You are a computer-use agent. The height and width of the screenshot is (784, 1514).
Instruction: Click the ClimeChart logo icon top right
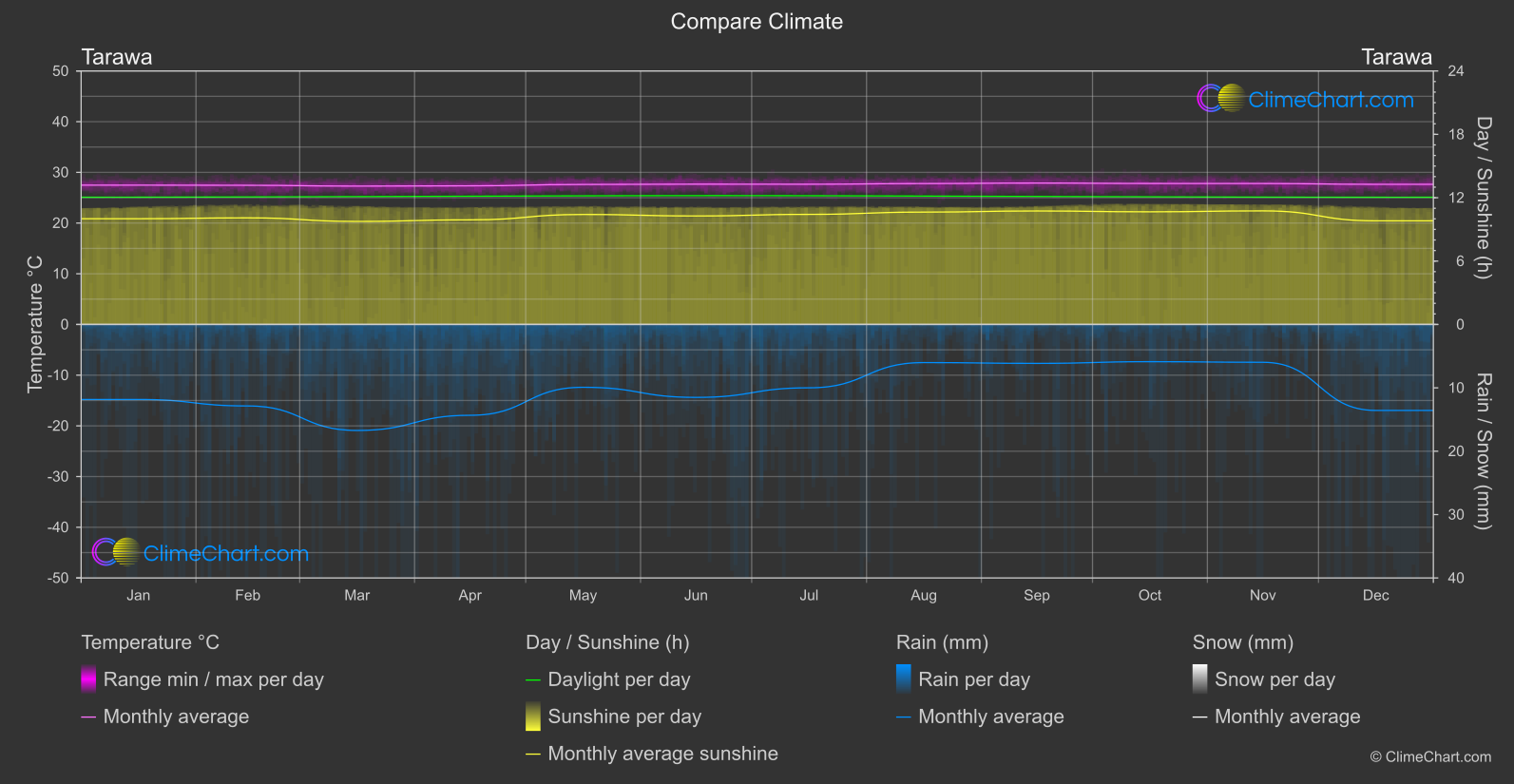1220,99
